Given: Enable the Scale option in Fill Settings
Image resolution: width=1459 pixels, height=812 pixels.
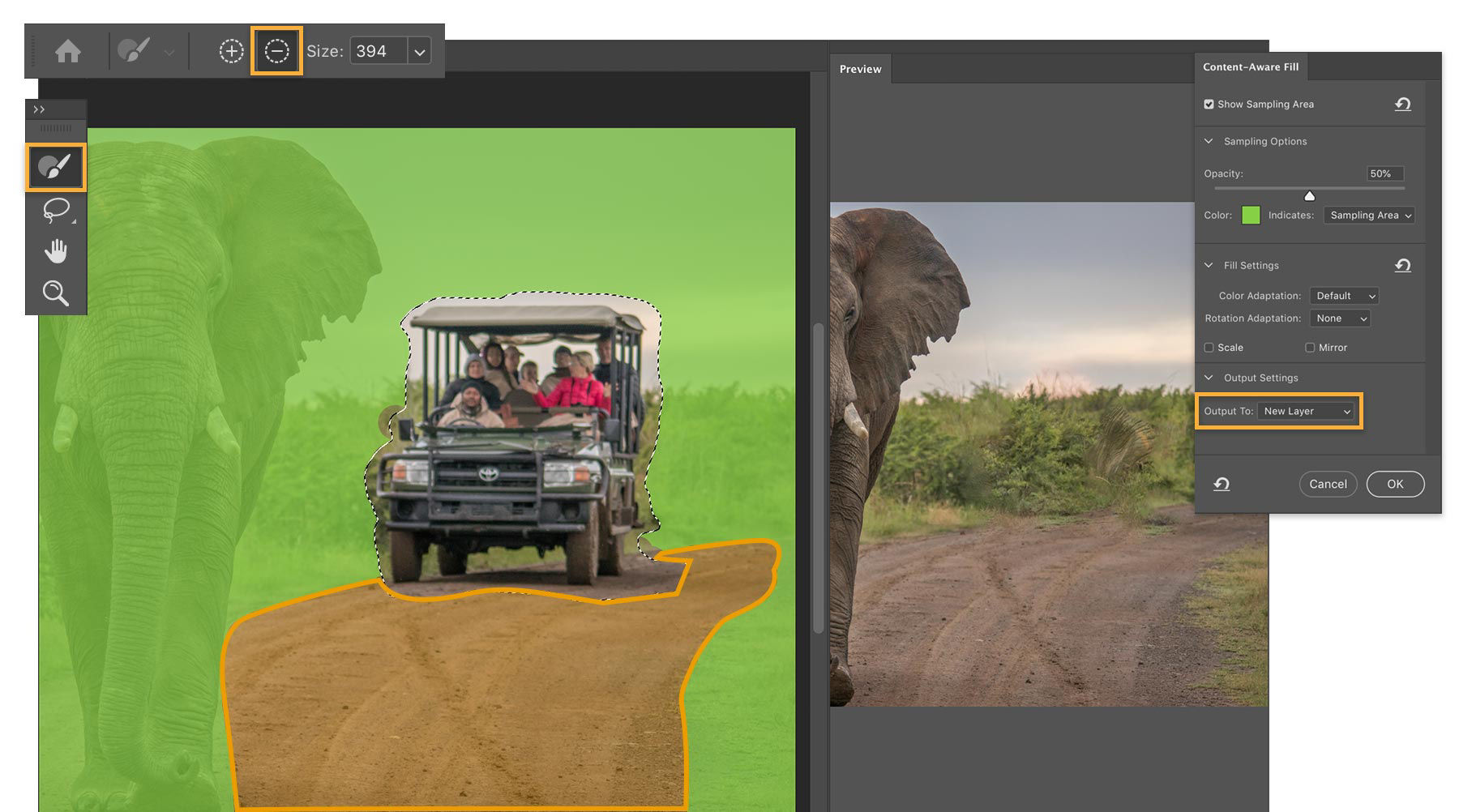Looking at the screenshot, I should point(1209,347).
